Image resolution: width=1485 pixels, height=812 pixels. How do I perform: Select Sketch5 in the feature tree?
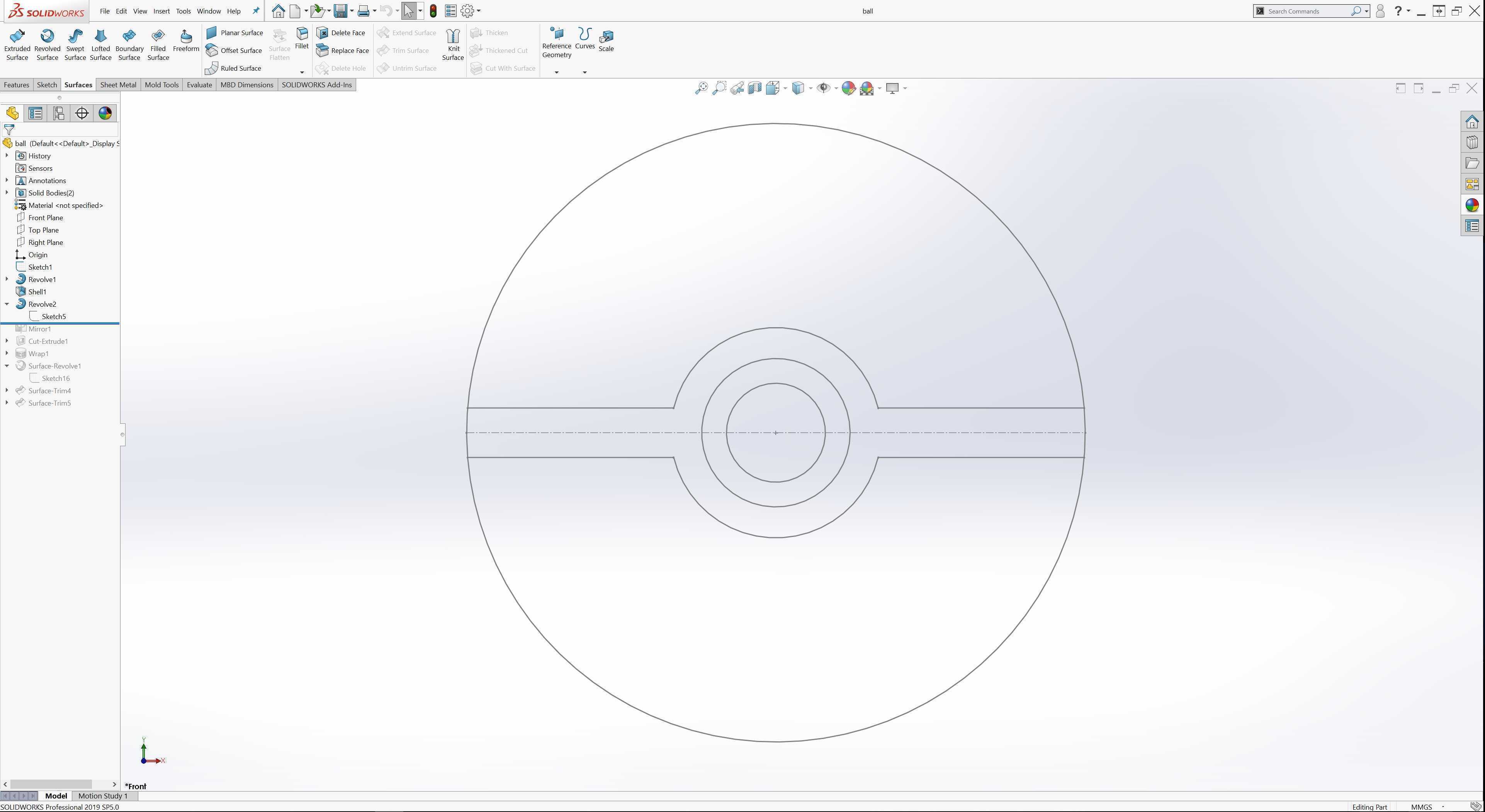click(54, 316)
